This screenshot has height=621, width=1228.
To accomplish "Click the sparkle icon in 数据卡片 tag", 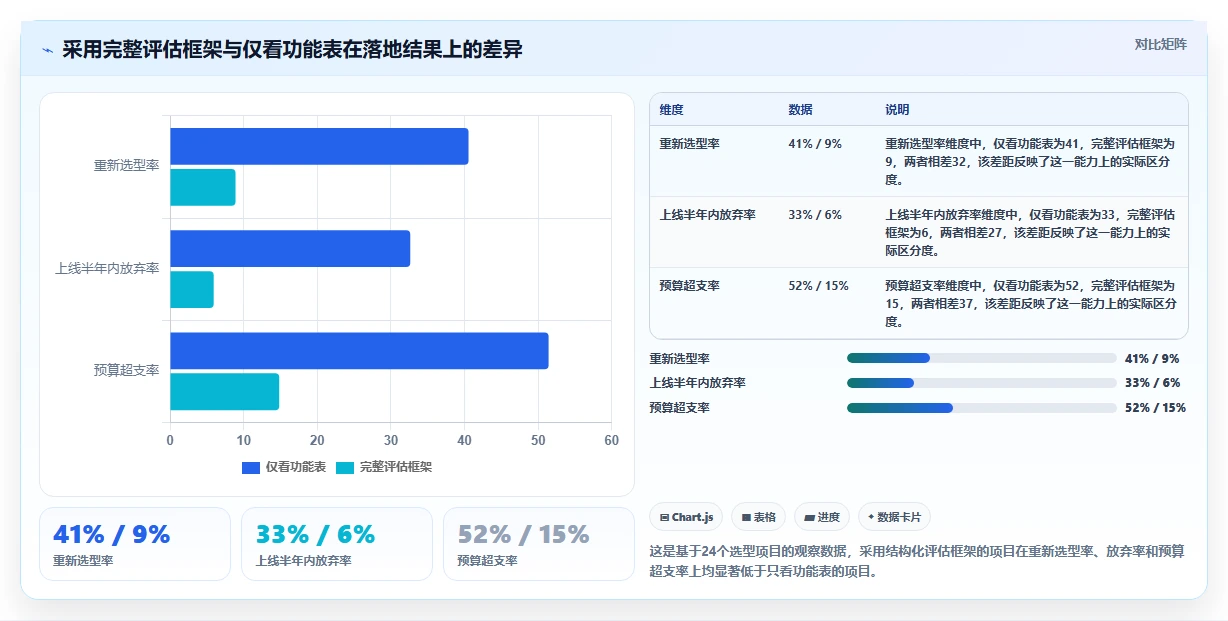I will pyautogui.click(x=871, y=517).
